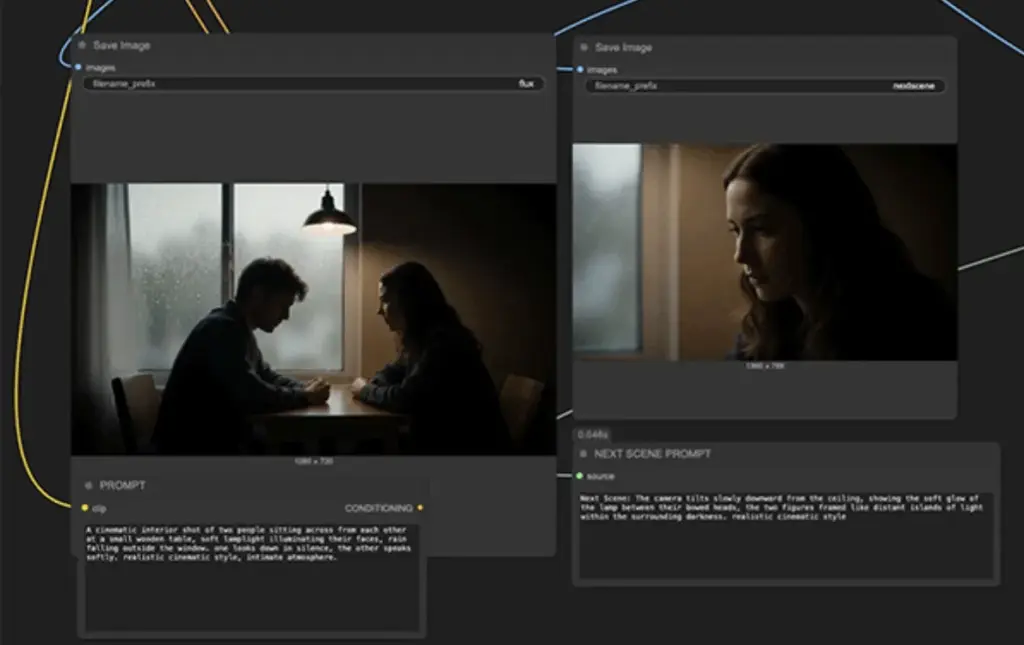Collapse the right Save Image node via its dot
Image resolution: width=1024 pixels, height=645 pixels.
[x=584, y=48]
